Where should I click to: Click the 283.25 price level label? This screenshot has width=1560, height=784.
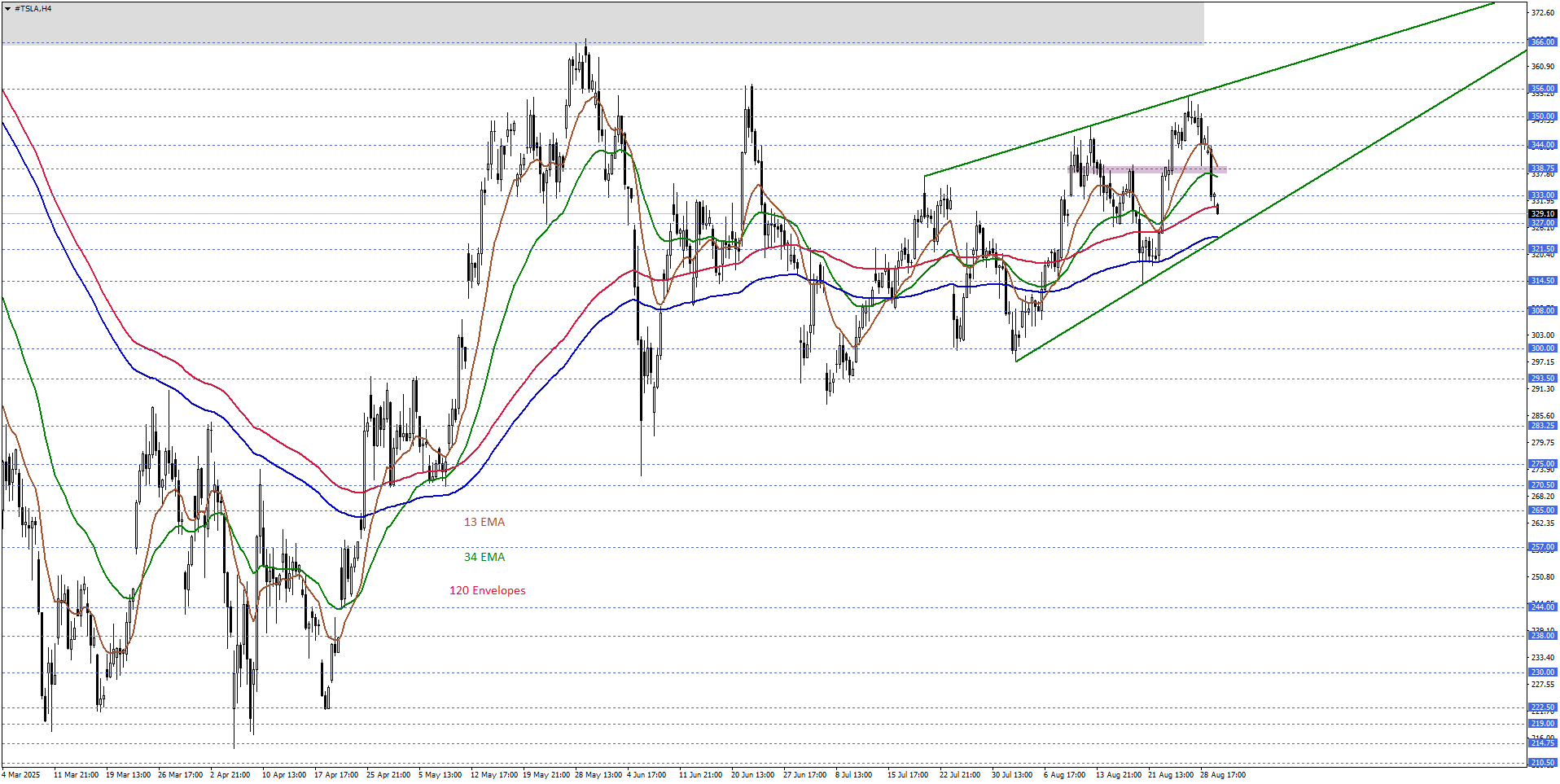1542,426
